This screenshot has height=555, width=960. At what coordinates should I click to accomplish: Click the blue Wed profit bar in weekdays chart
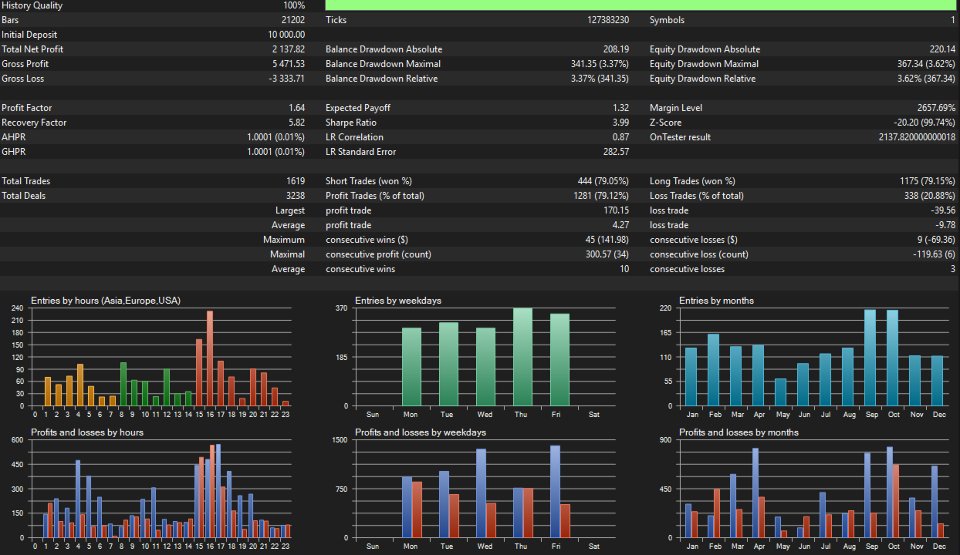(481, 493)
